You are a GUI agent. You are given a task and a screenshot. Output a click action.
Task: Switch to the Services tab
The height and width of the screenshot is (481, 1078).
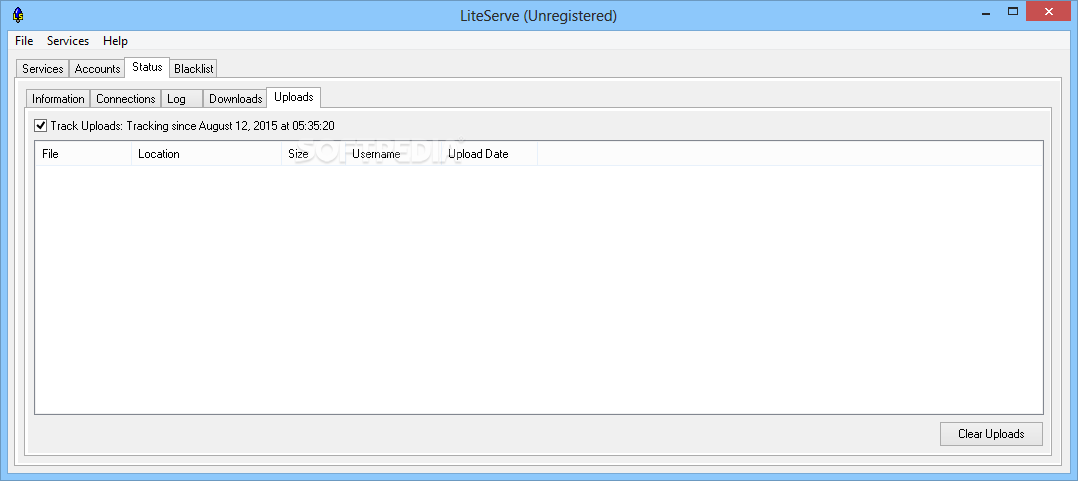pos(43,69)
